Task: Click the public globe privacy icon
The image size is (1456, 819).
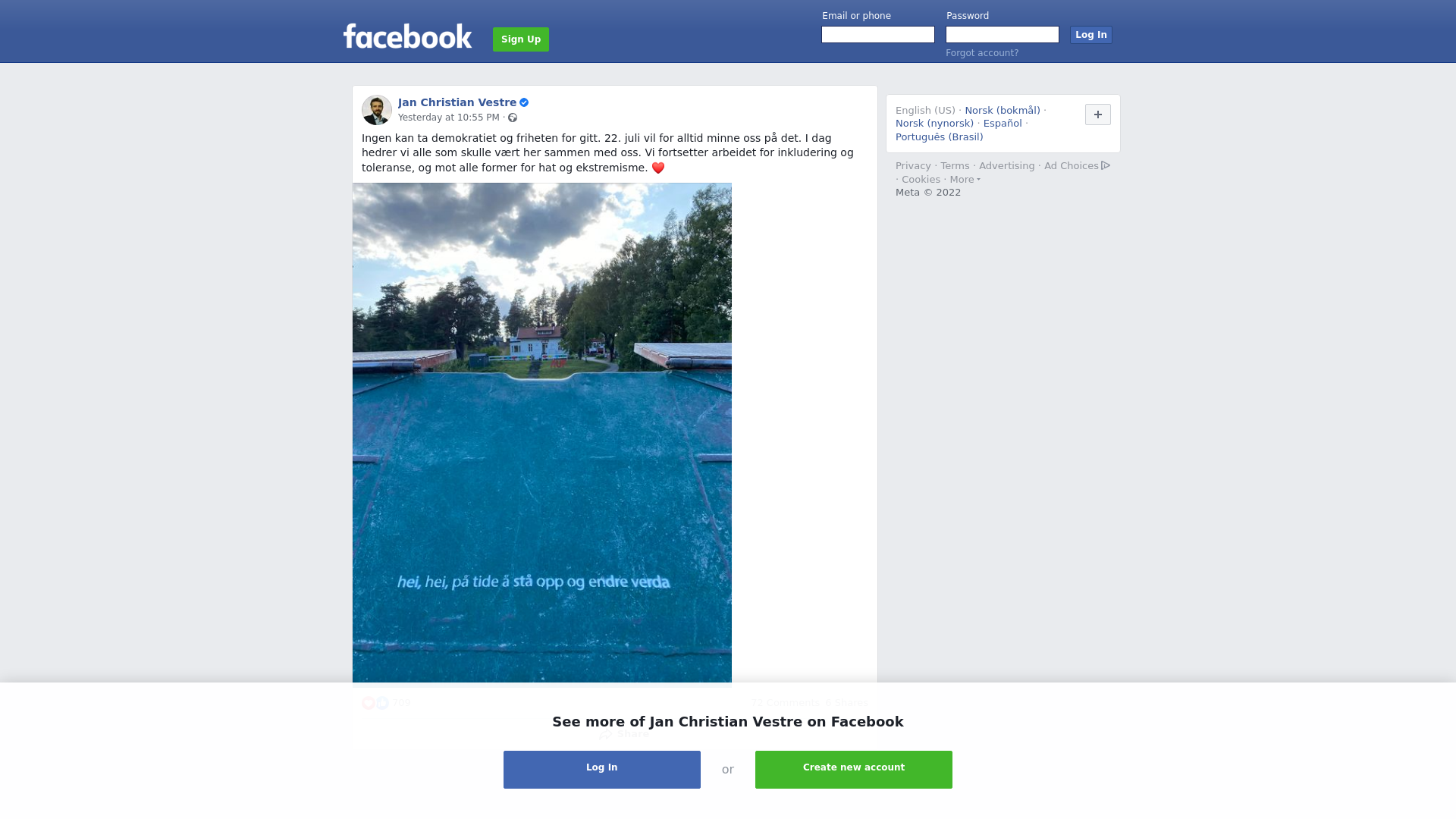Action: tap(513, 118)
